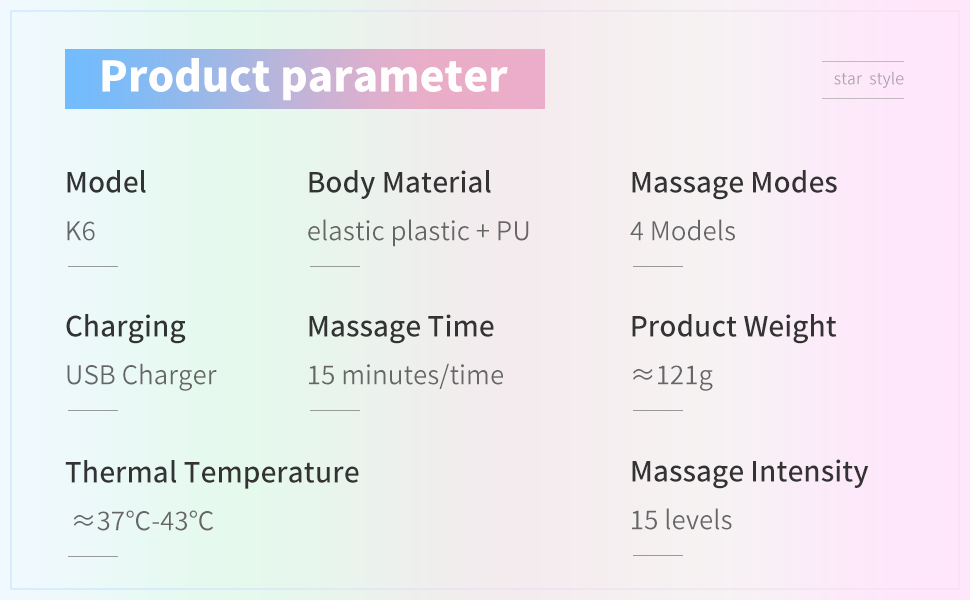Screen dimensions: 970x600
Task: Click the underline below K6
Action: [93, 267]
